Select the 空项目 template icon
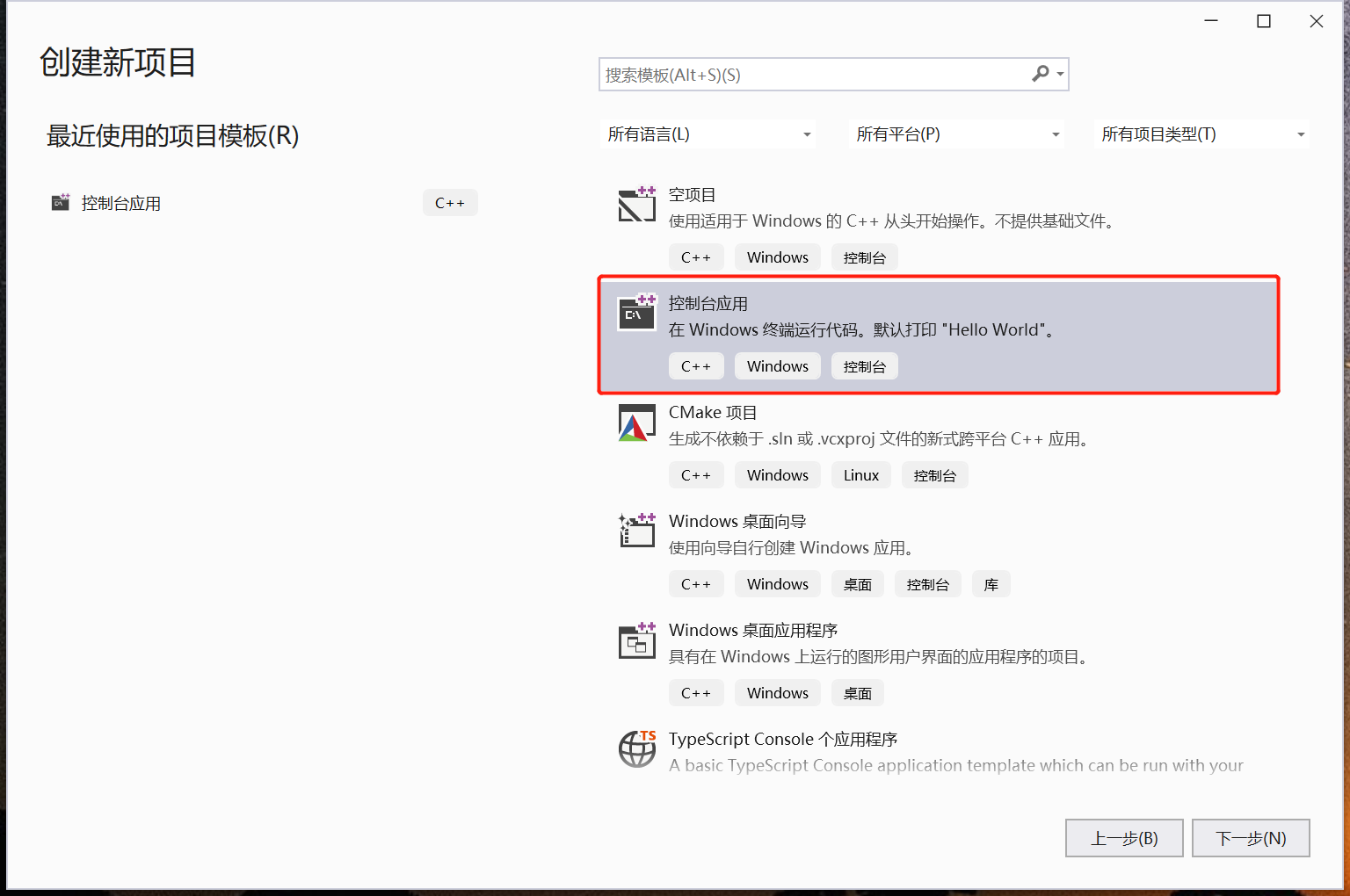Viewport: 1350px width, 896px height. click(637, 204)
